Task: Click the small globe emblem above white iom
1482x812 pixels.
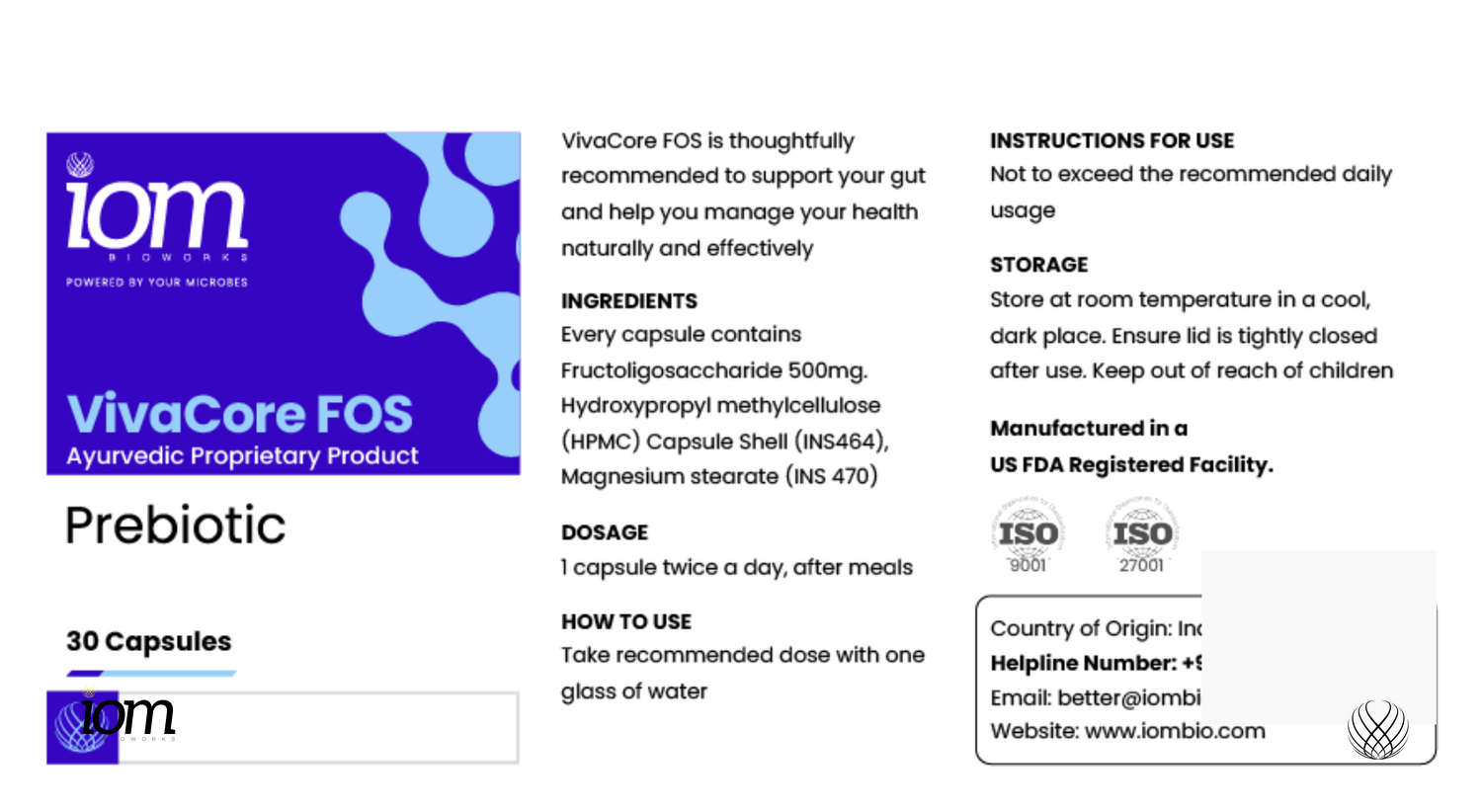Action: [80, 164]
